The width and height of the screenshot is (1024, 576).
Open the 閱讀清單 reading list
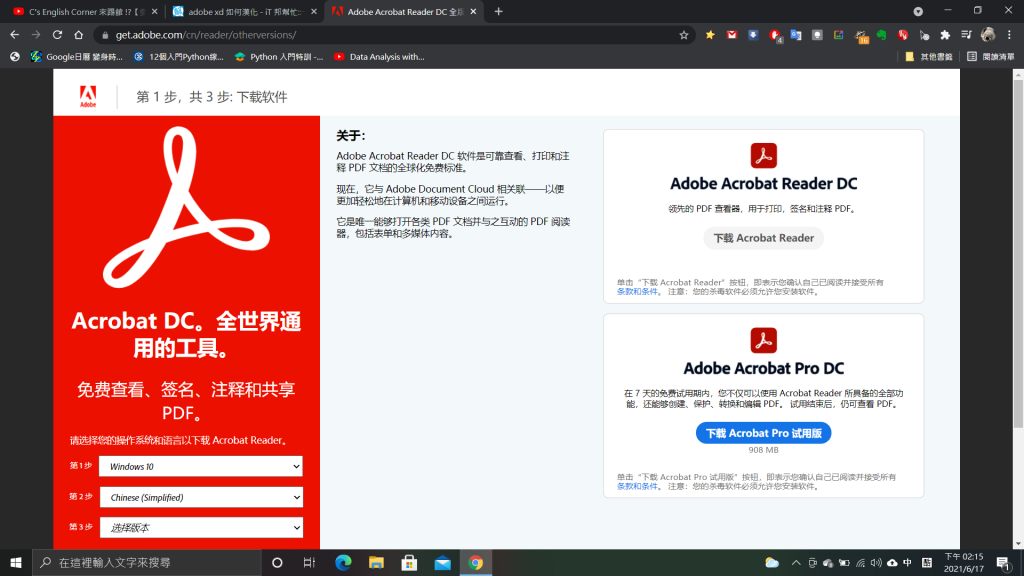click(991, 57)
